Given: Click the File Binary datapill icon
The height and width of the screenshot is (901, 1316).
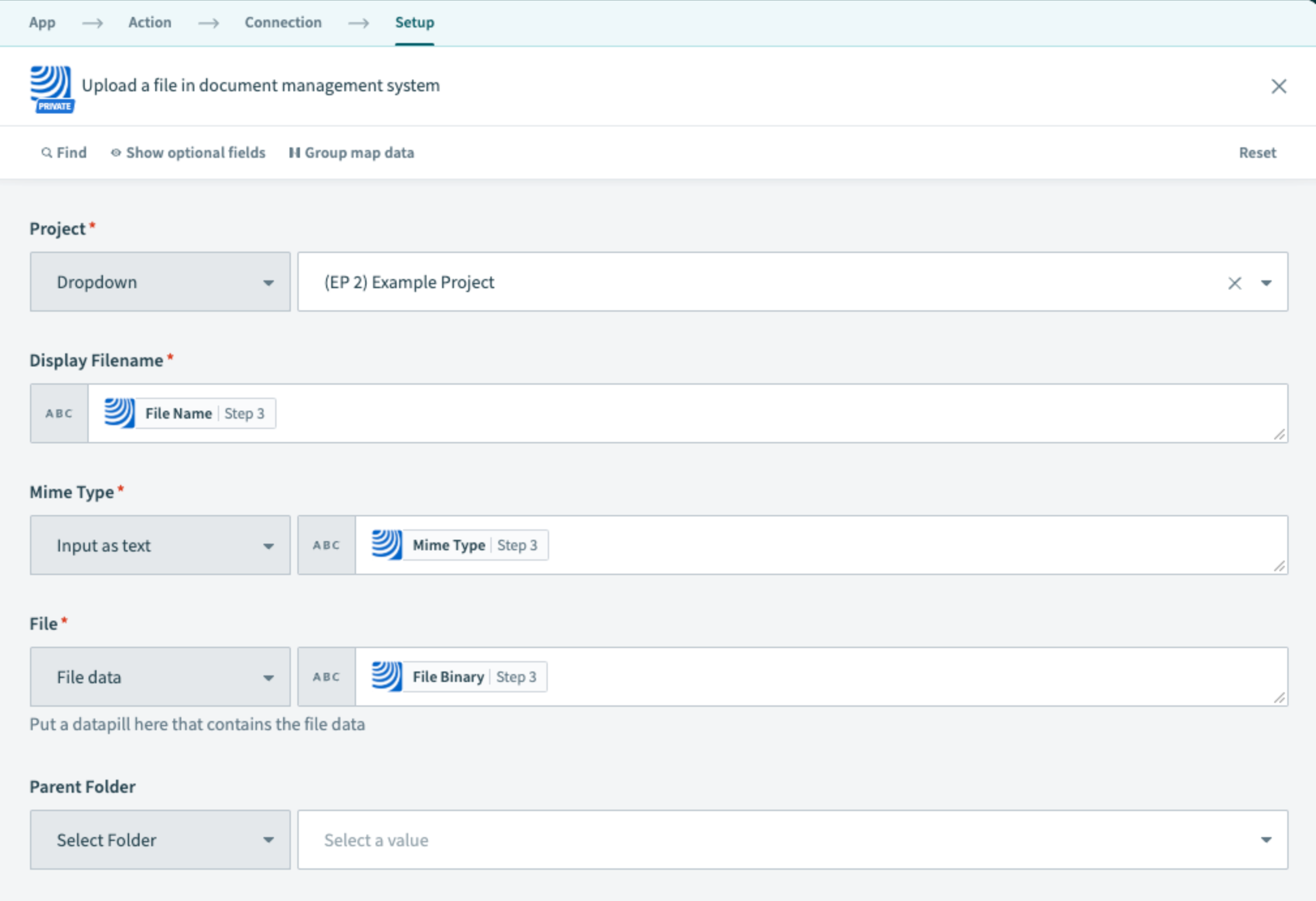Looking at the screenshot, I should click(x=387, y=677).
